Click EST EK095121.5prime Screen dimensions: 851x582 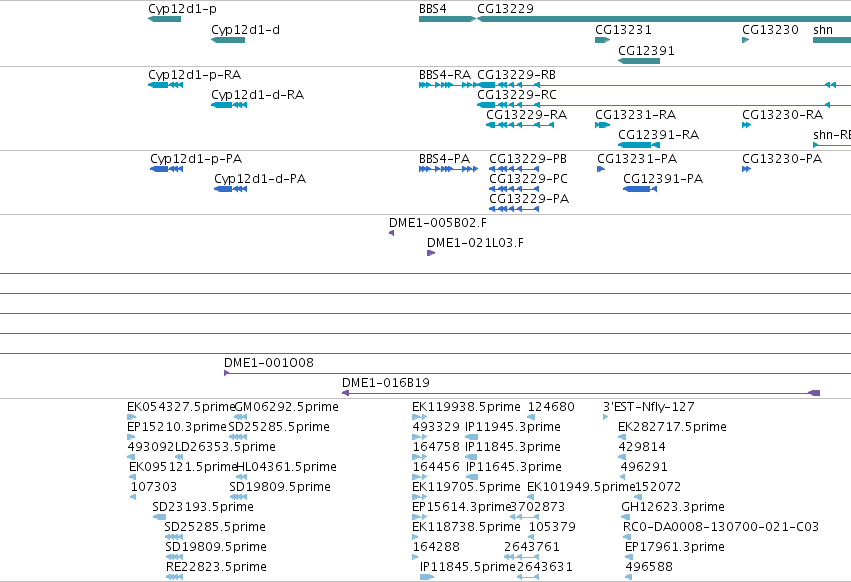(x=133, y=477)
